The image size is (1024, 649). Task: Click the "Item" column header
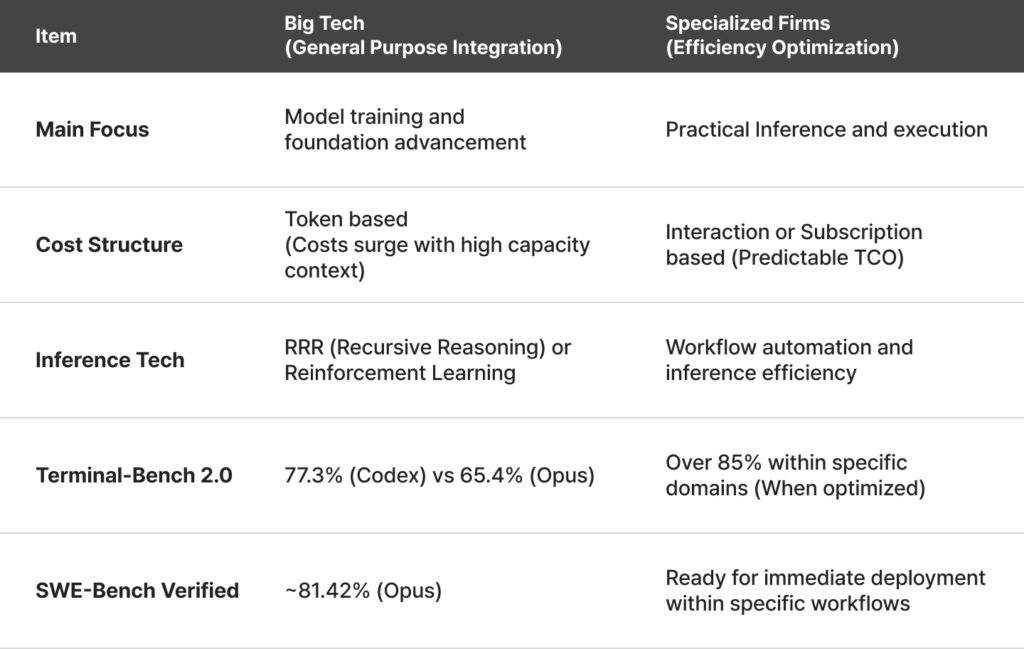coord(56,36)
